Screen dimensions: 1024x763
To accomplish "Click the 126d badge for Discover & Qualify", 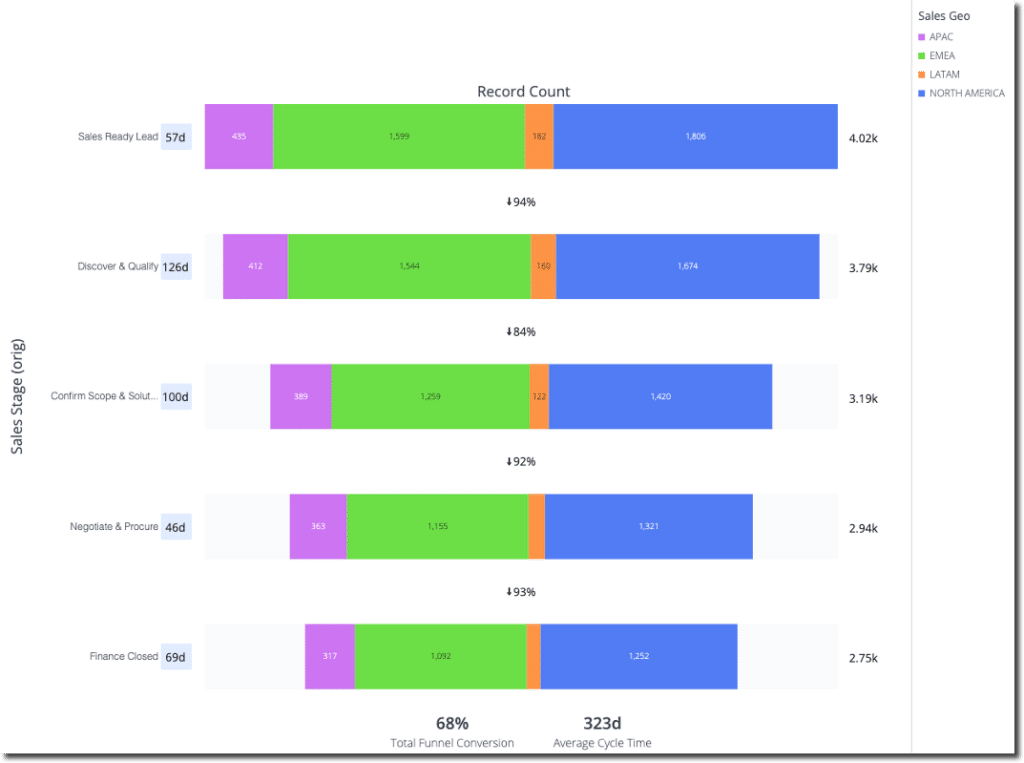I will 176,267.
